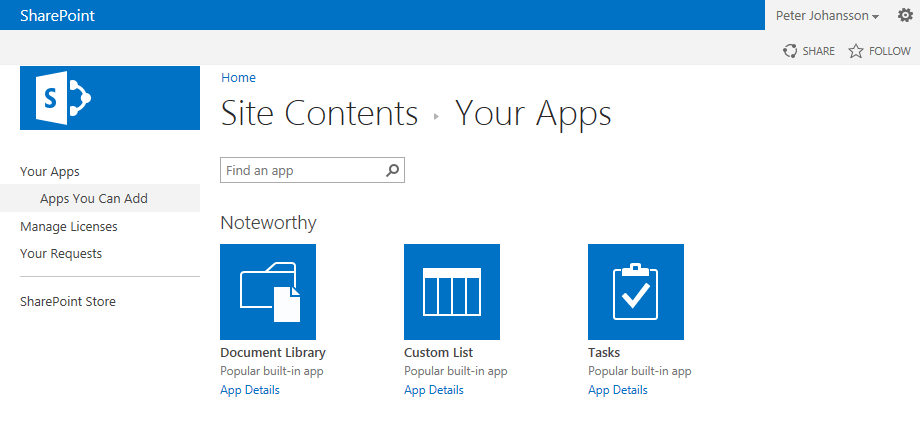Click "Popular built-in app" under Custom List
Image resolution: width=920 pixels, height=428 pixels.
coord(456,371)
